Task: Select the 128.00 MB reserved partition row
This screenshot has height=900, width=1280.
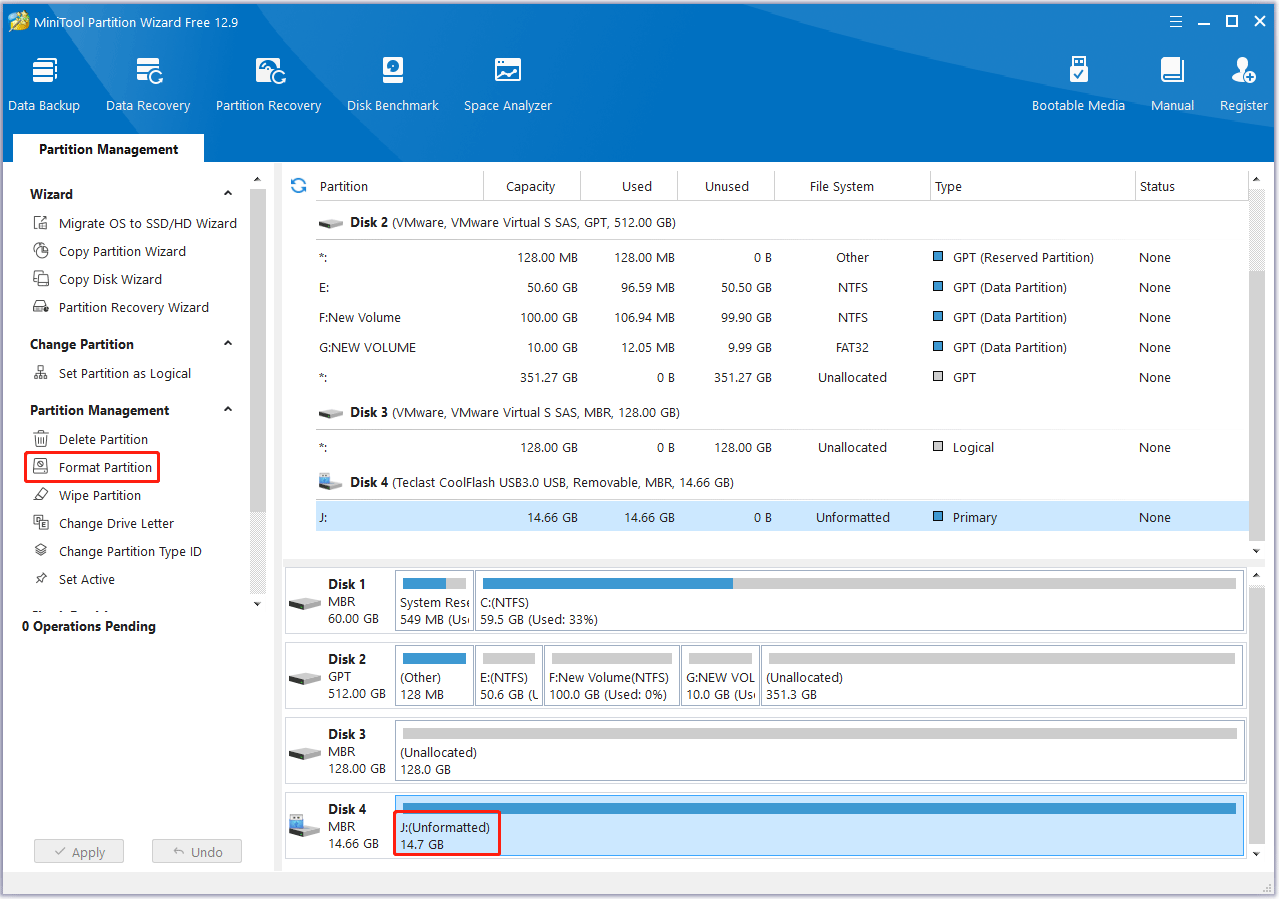Action: (782, 257)
